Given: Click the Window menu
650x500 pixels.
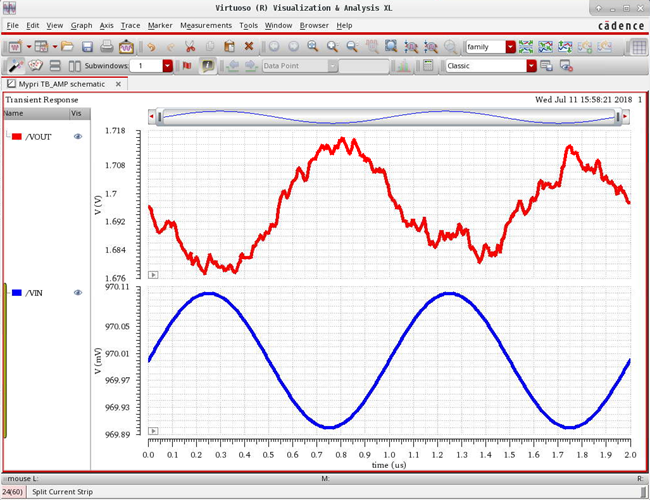Looking at the screenshot, I should (x=279, y=26).
